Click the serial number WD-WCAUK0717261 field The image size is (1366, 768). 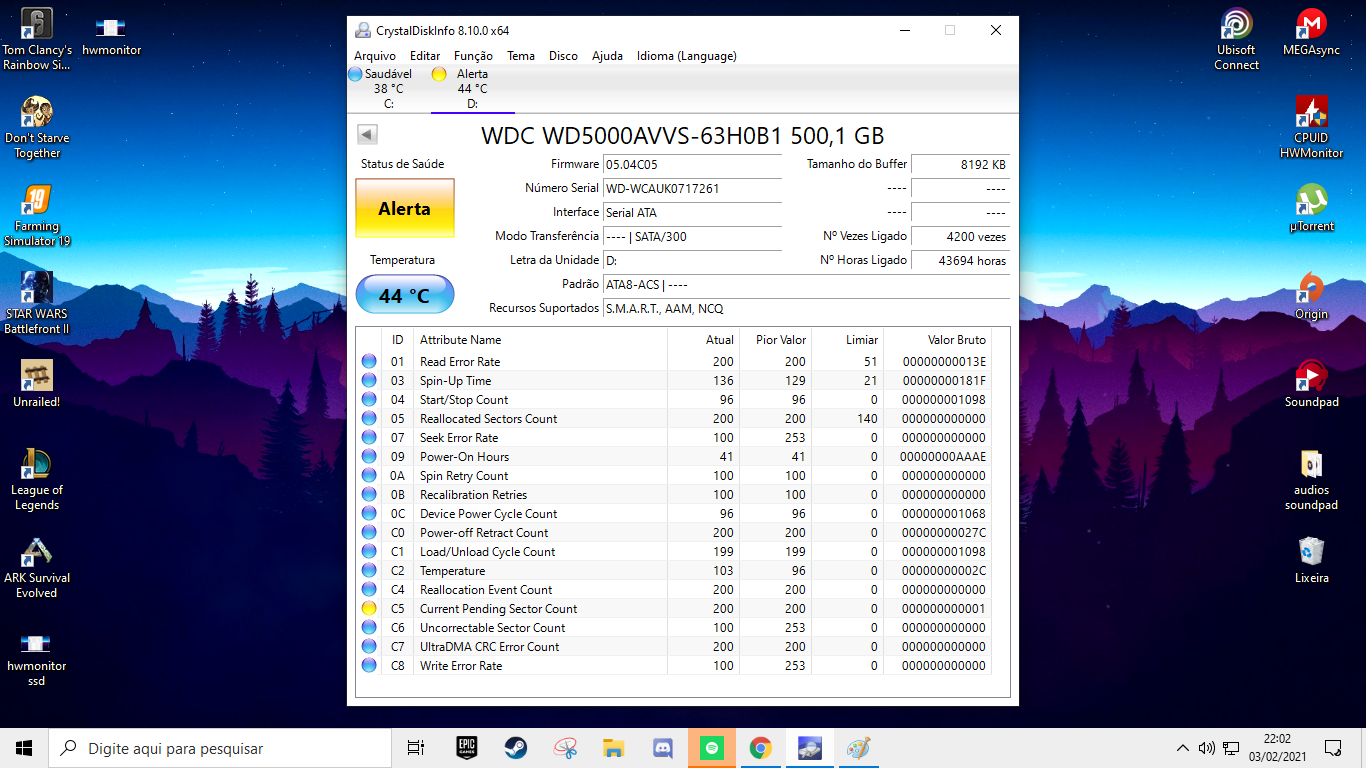click(x=692, y=188)
